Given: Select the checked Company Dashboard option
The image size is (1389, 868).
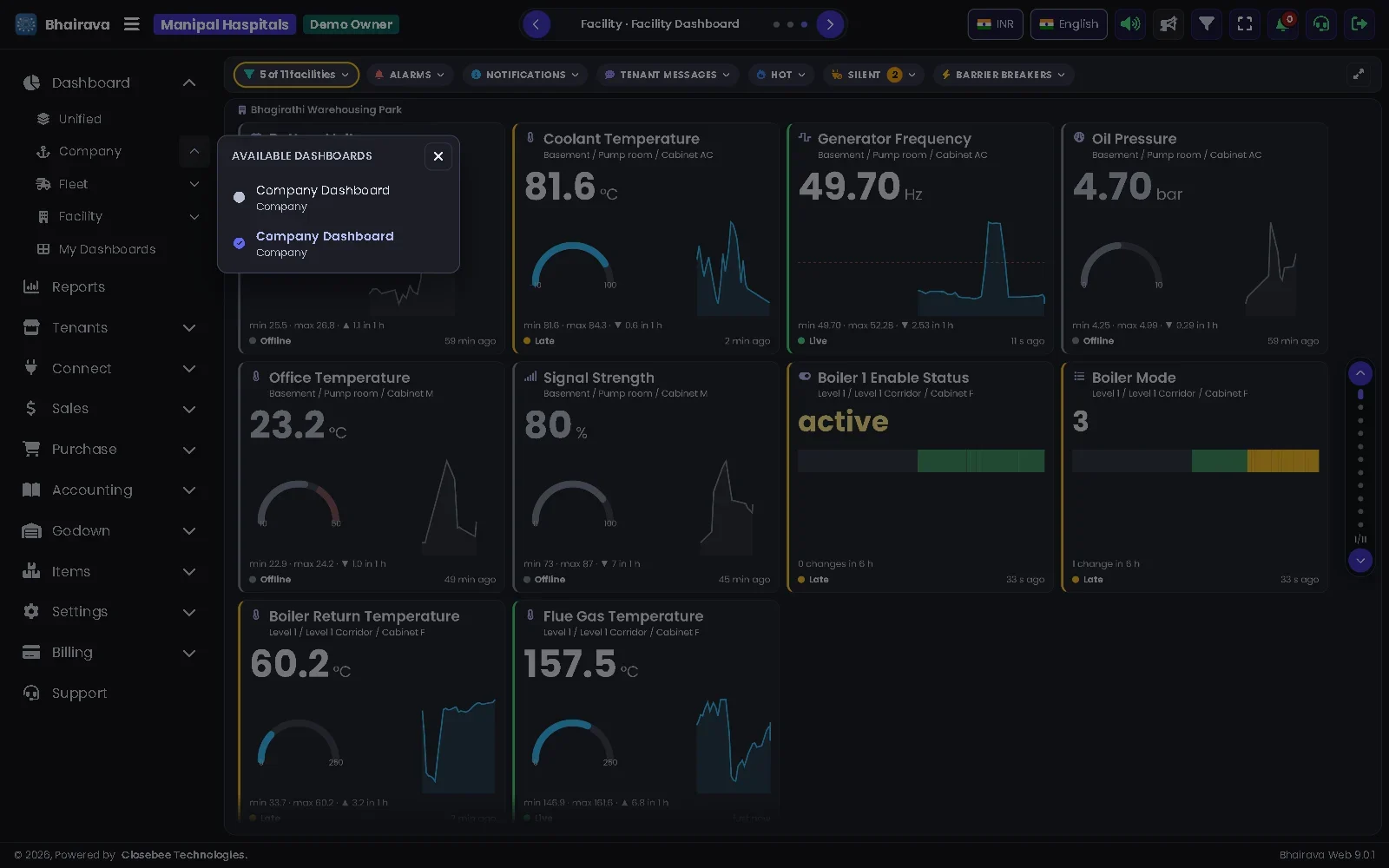Looking at the screenshot, I should tap(339, 244).
